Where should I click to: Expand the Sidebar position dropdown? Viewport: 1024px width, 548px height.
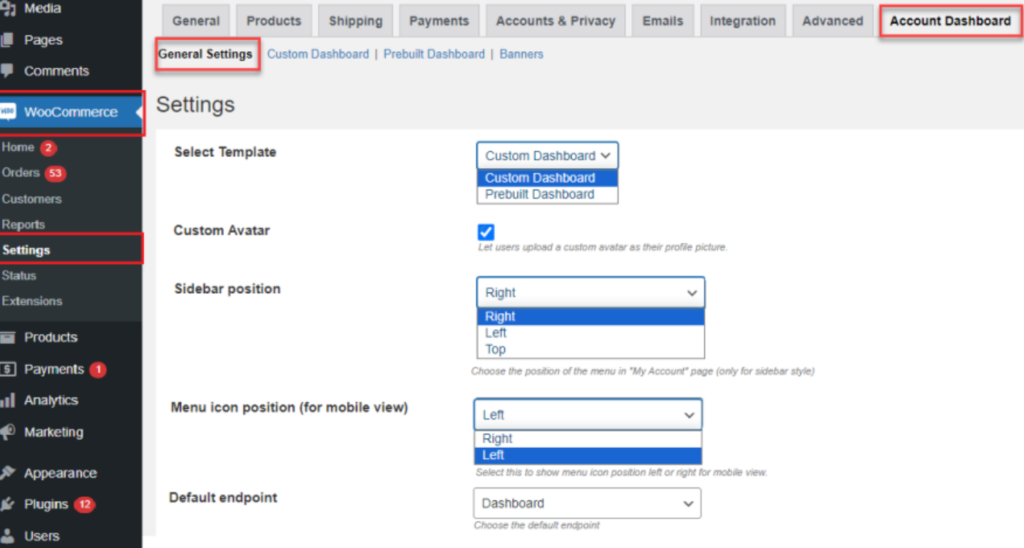pos(590,293)
